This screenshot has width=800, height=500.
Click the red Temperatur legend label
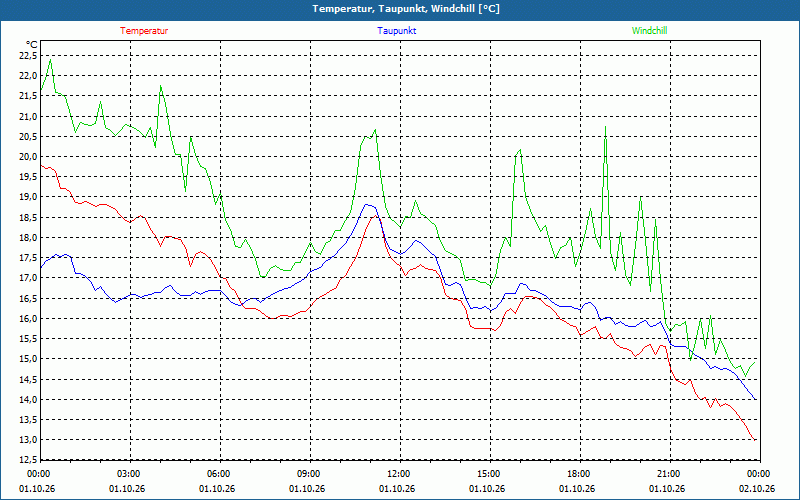144,31
